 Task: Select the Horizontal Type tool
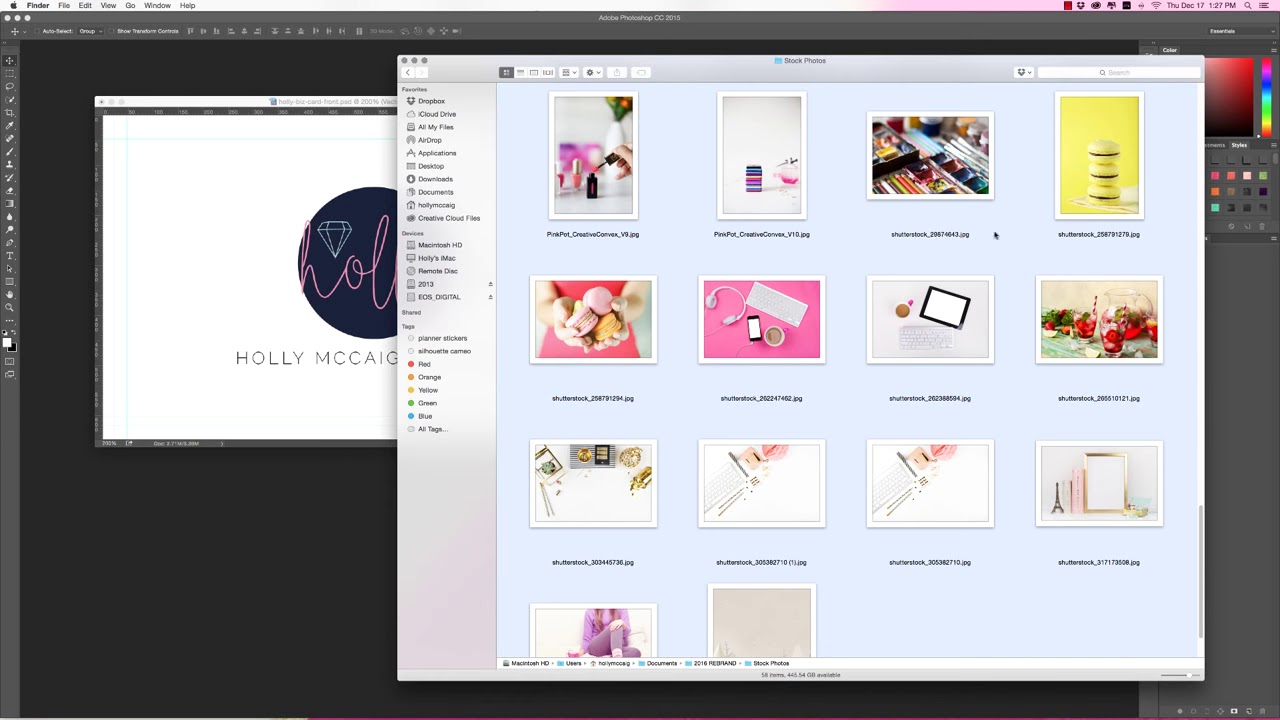(10, 256)
